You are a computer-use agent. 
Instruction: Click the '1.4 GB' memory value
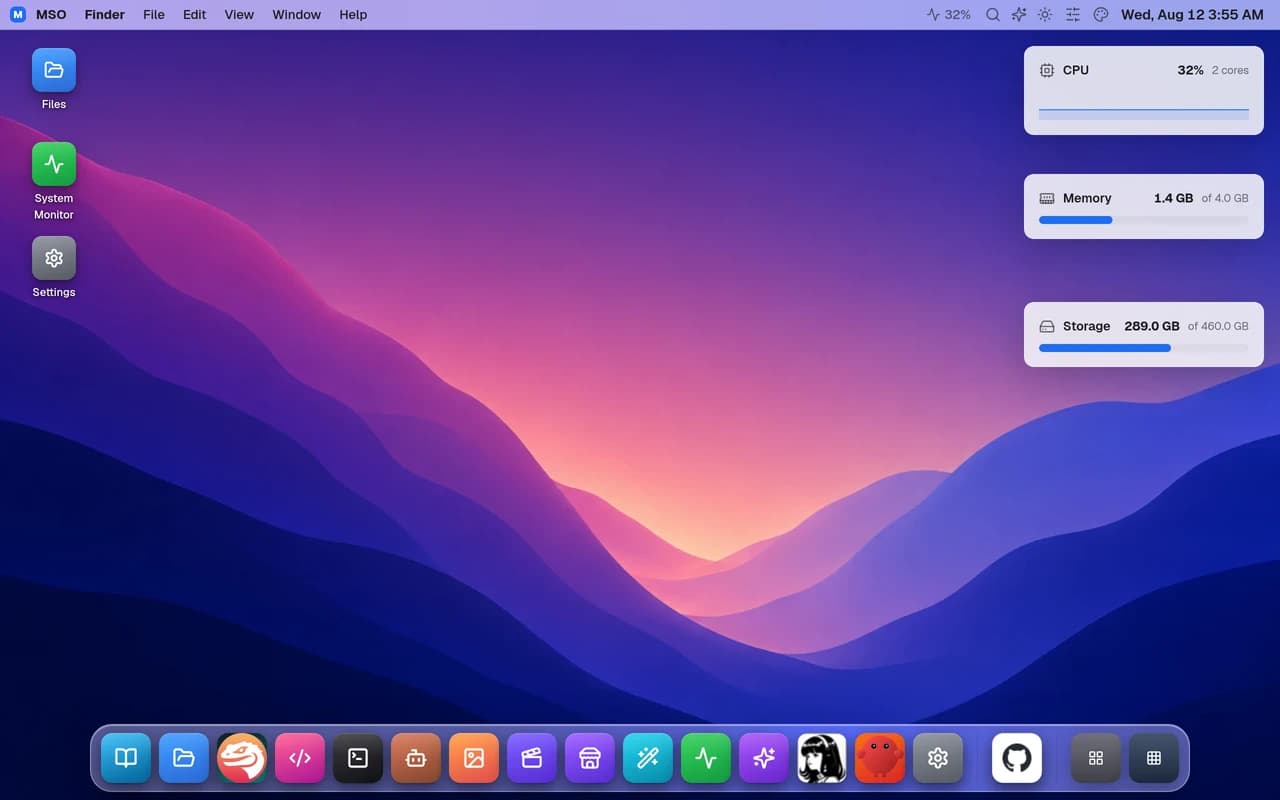[x=1173, y=198]
